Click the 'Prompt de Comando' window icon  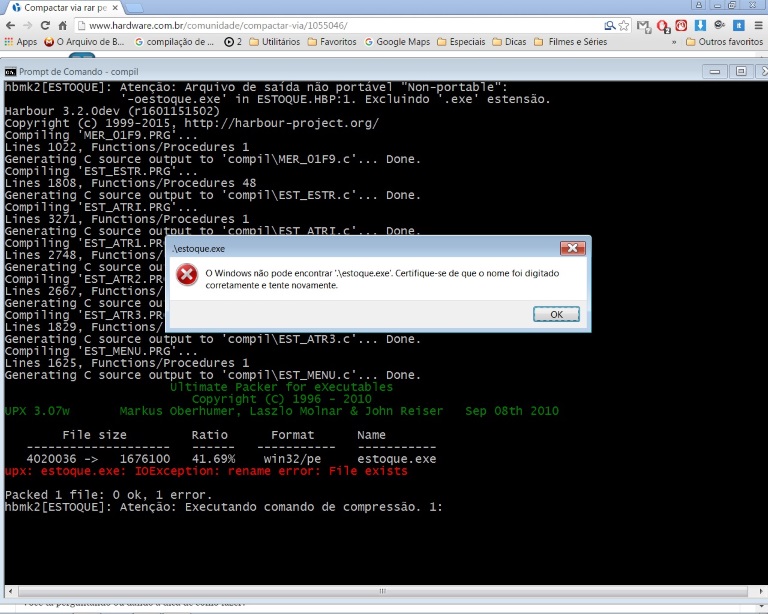point(10,72)
